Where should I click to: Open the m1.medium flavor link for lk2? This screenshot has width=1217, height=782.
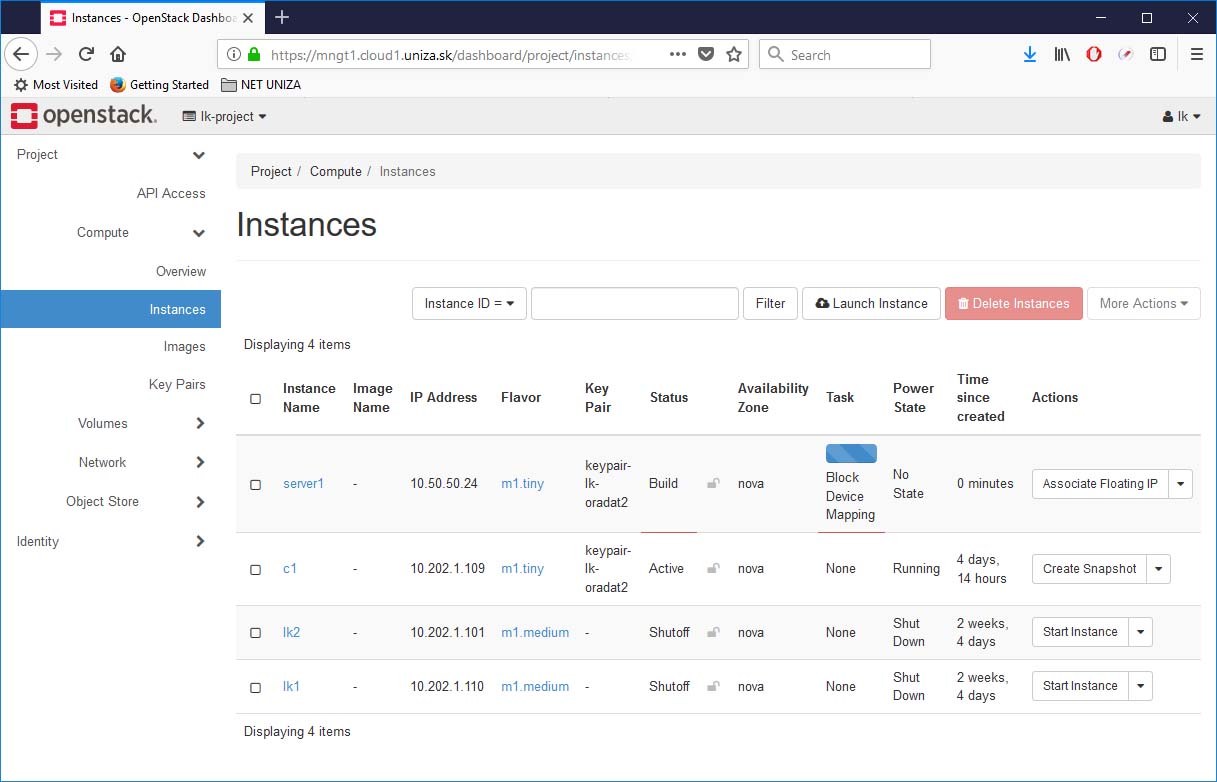(x=535, y=633)
